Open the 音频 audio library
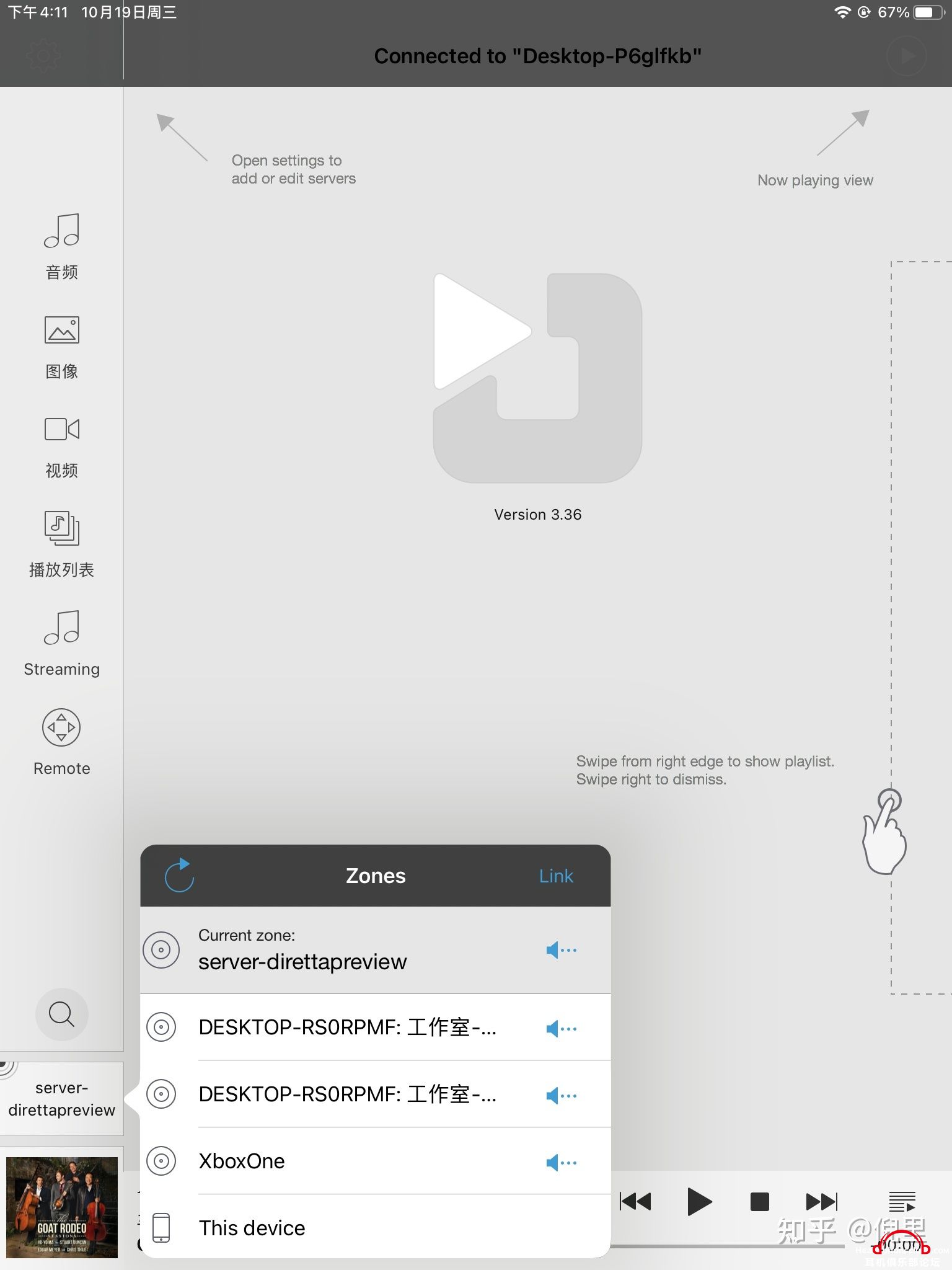The height and width of the screenshot is (1270, 952). click(x=61, y=246)
